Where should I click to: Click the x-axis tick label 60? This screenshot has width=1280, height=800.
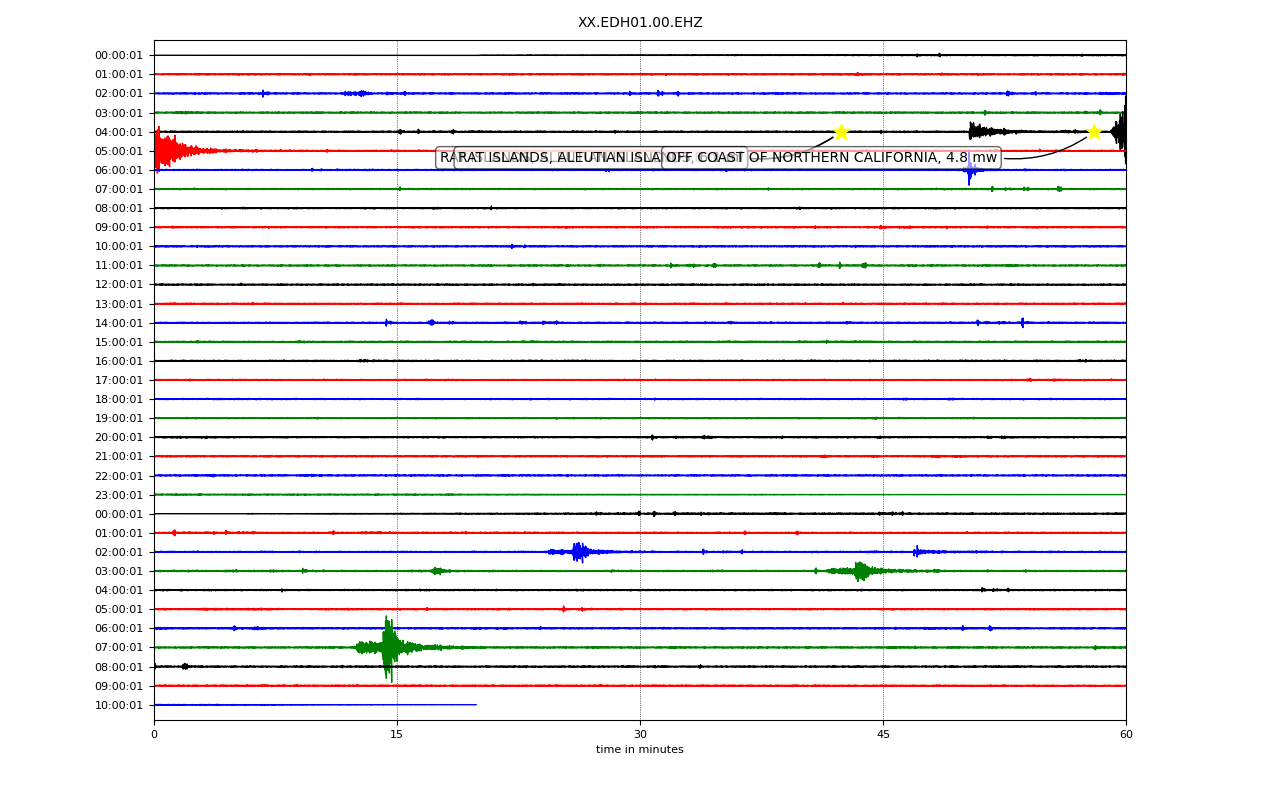1126,735
